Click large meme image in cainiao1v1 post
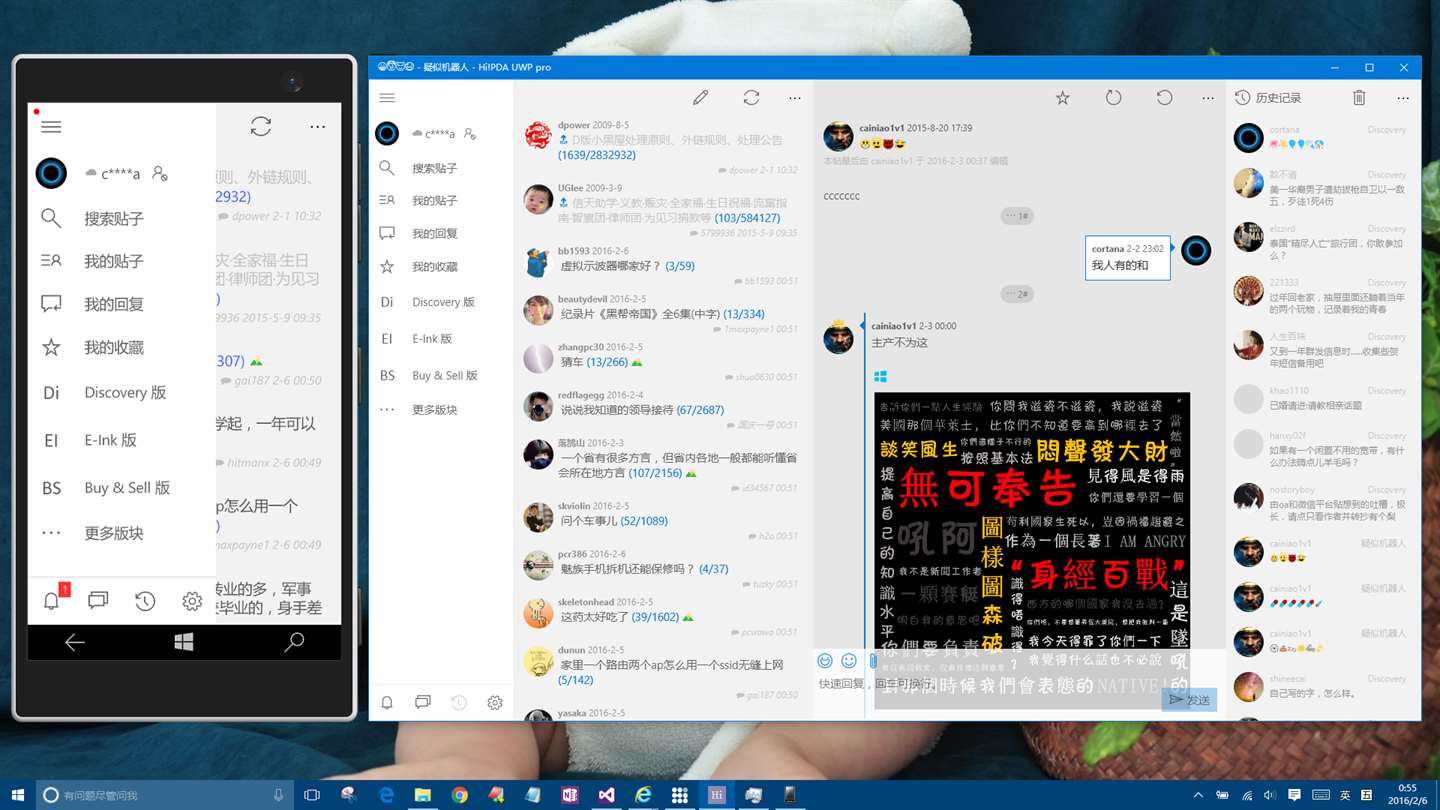This screenshot has height=810, width=1440. click(x=1031, y=551)
